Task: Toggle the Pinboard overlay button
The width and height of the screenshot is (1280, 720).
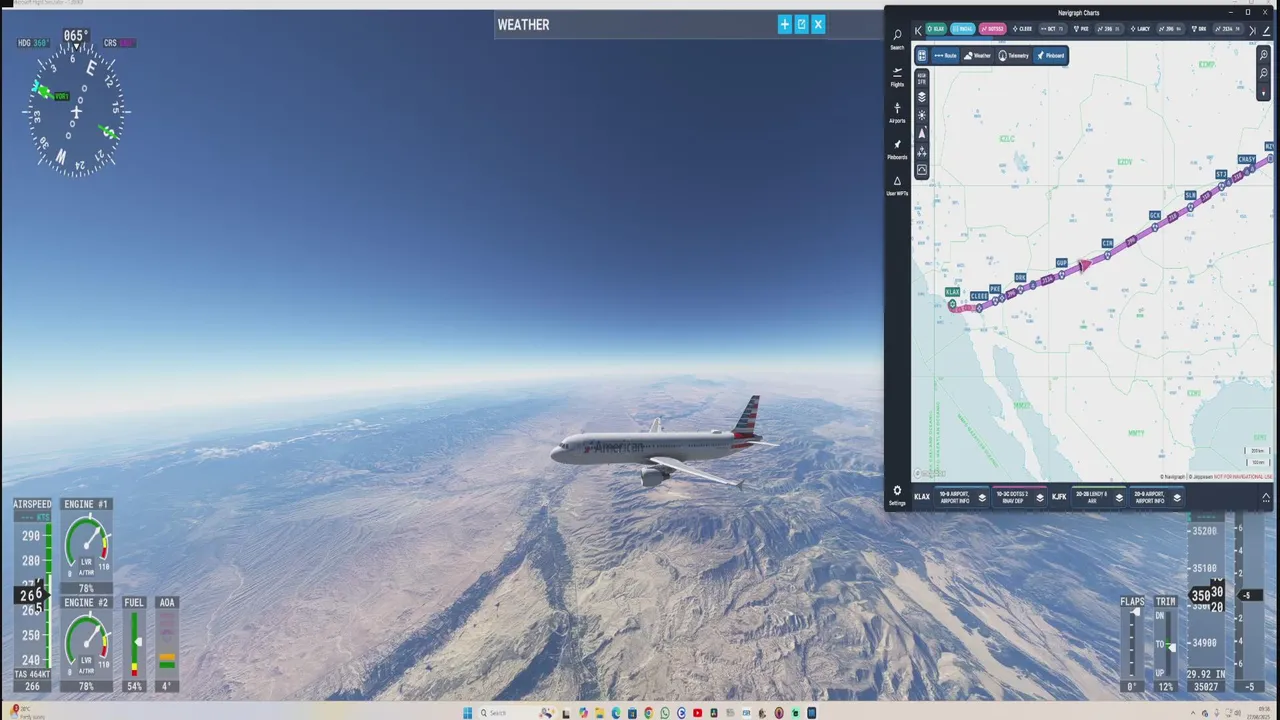Action: tap(1050, 56)
